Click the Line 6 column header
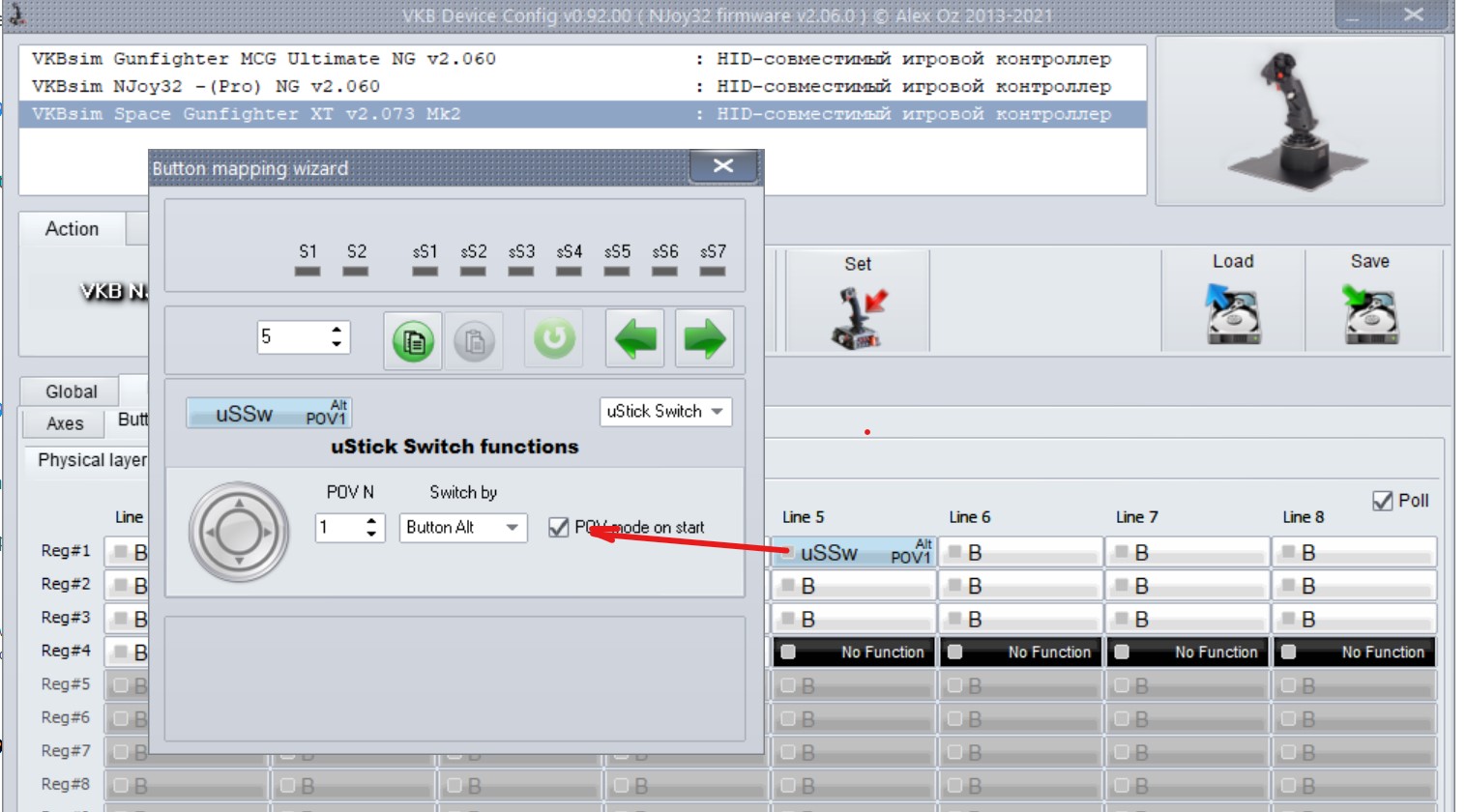Image resolution: width=1466 pixels, height=812 pixels. point(969,517)
